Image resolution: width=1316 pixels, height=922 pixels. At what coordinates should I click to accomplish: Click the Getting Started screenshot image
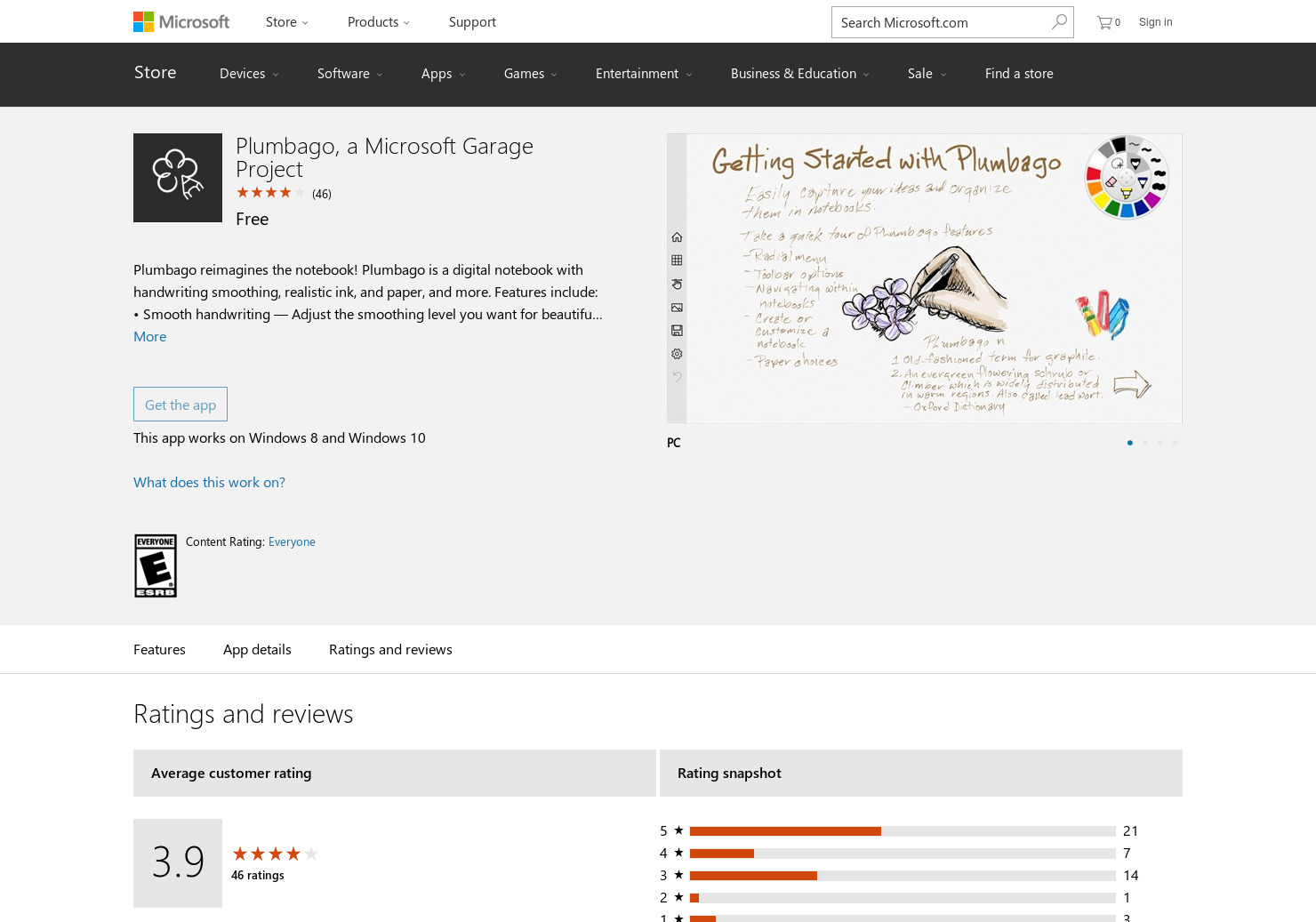pos(925,278)
